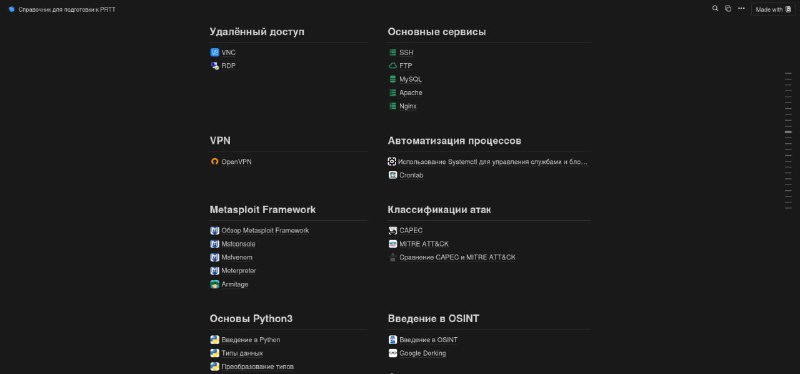This screenshot has width=800, height=374.
Task: Click the Crontab page icon
Action: click(392, 175)
